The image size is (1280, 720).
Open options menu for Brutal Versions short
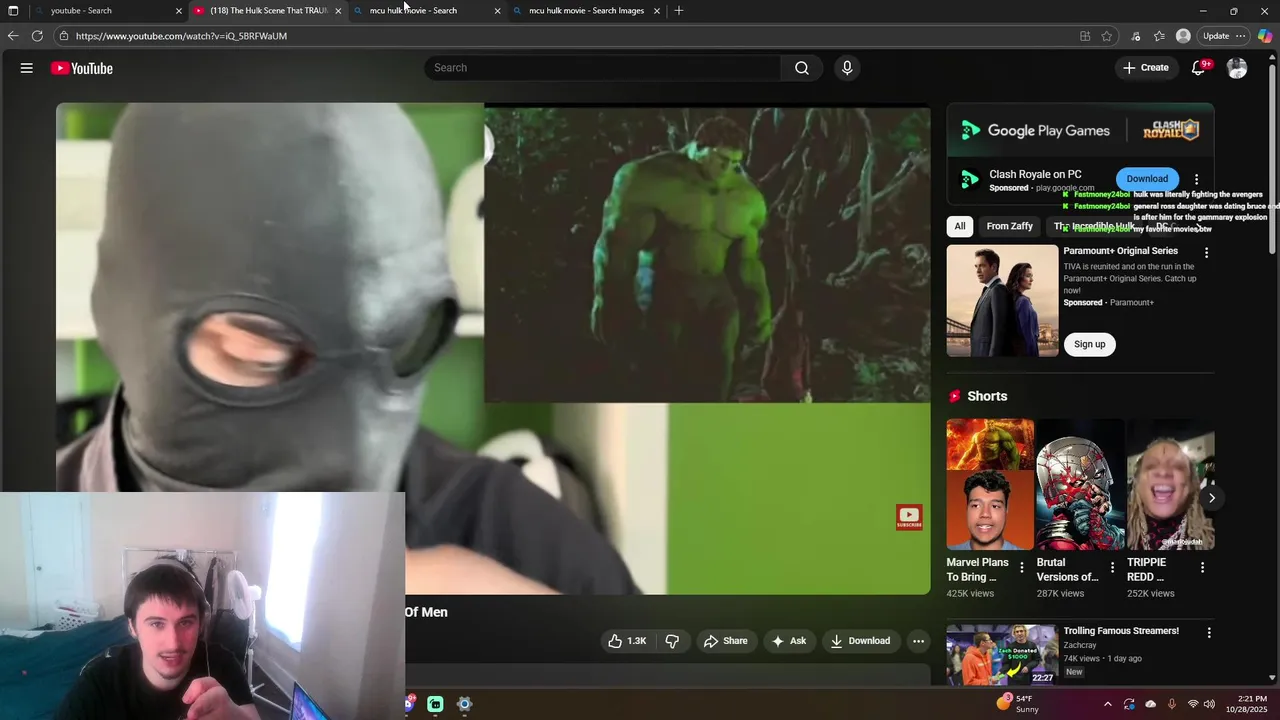pyautogui.click(x=1111, y=567)
